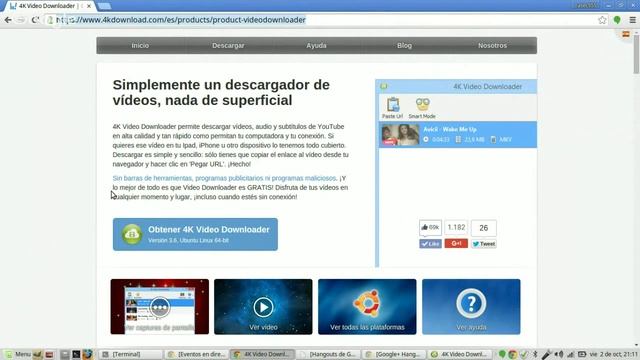Viewport: 640px width, 360px height.
Task: Click the clock showing 'vie 2 de oct, 21:11'
Action: pos(613,354)
